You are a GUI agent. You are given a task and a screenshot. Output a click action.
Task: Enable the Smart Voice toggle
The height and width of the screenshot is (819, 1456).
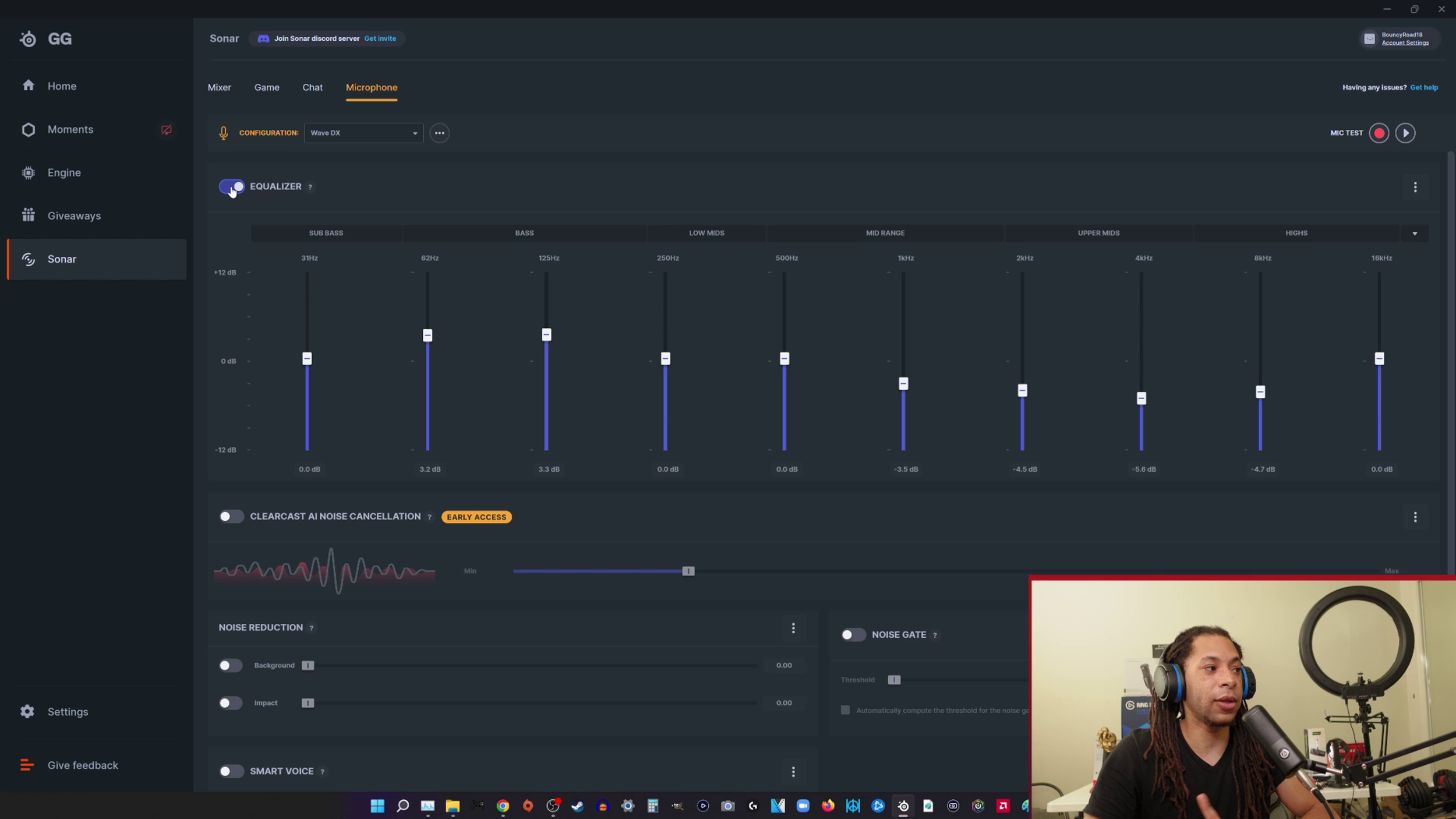tap(231, 771)
